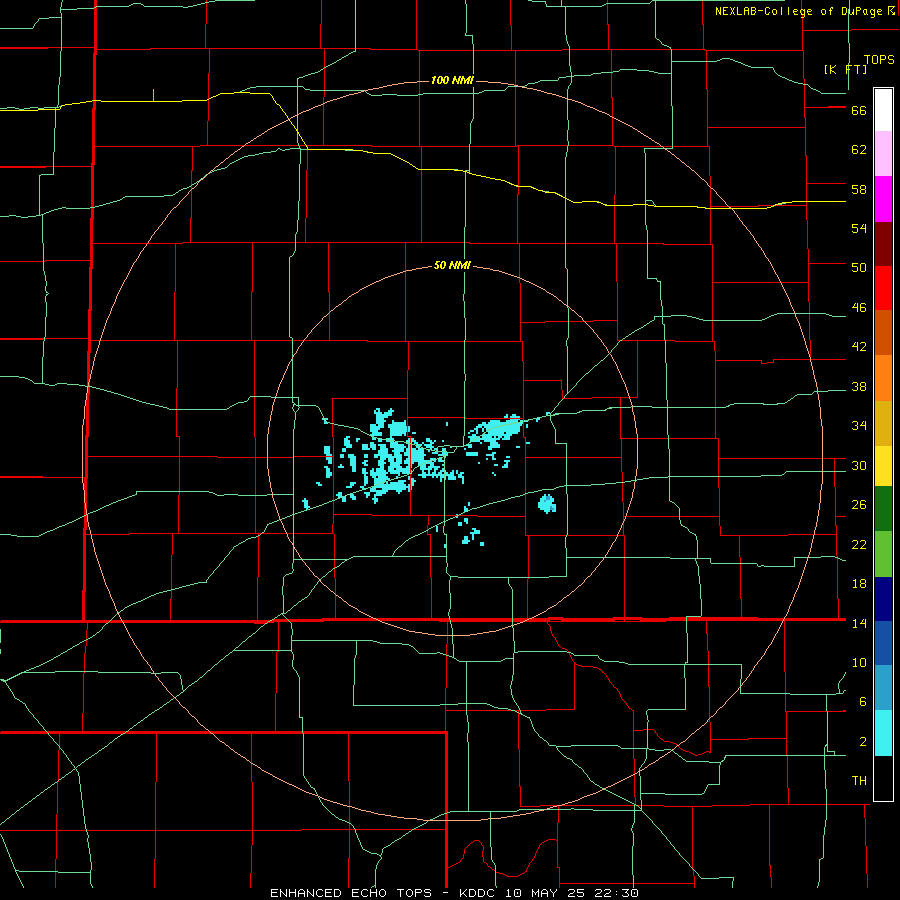Screen dimensions: 900x900
Task: Click the 10 legend value
Action: (859, 662)
